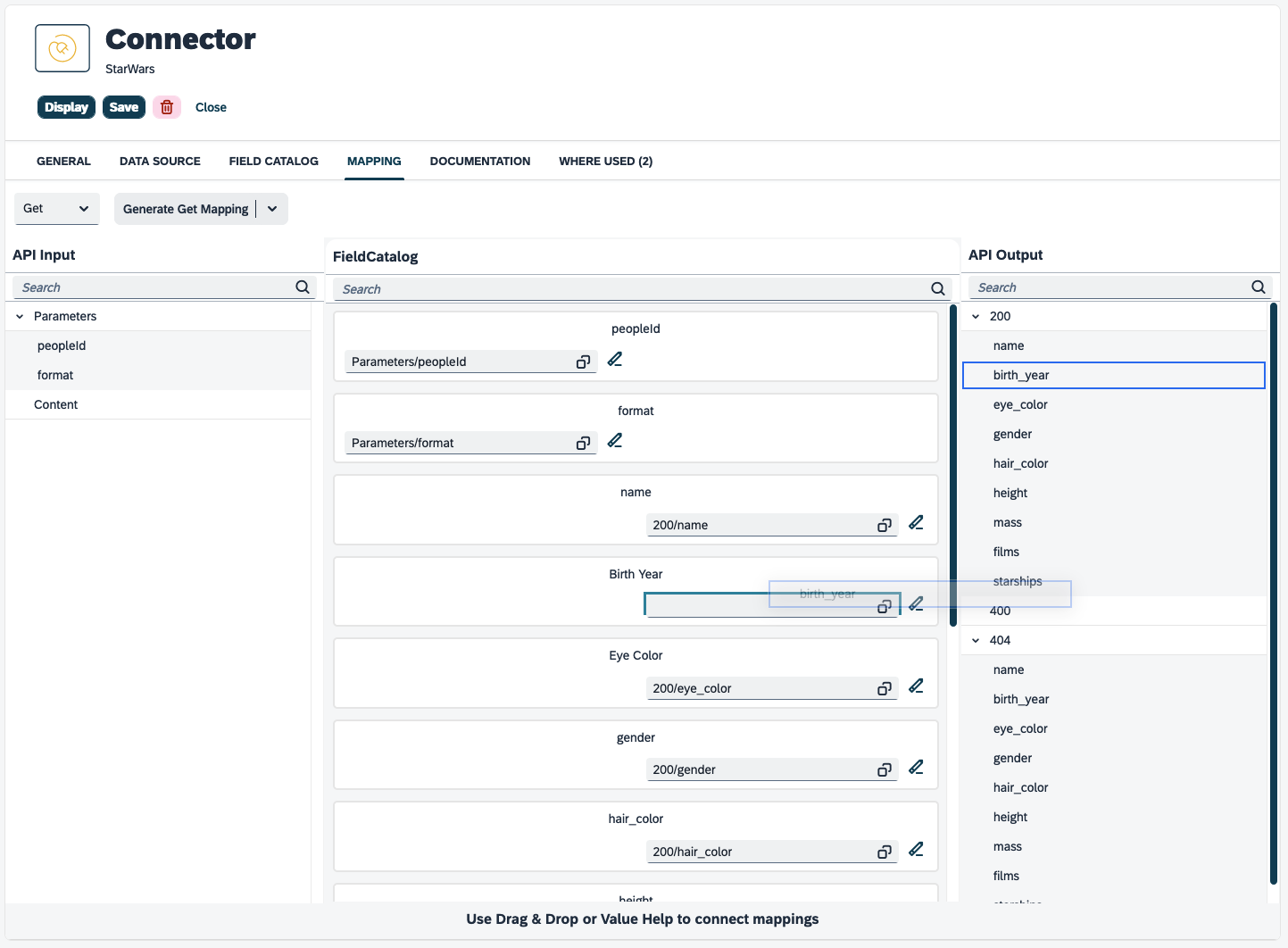
Task: Collapse the 200 response node
Action: coord(976,317)
